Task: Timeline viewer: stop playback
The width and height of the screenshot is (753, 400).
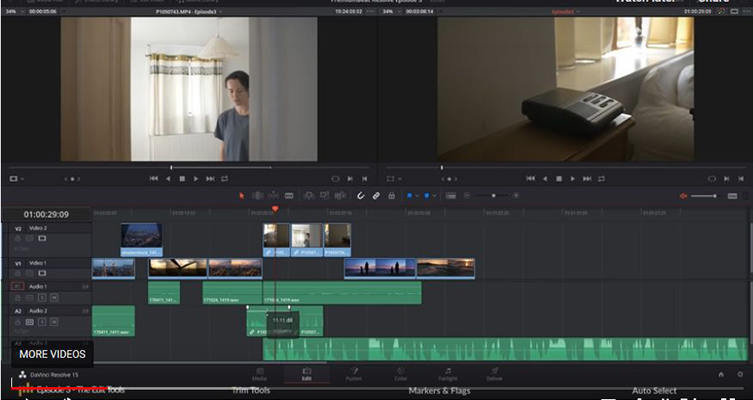Action: coord(559,179)
